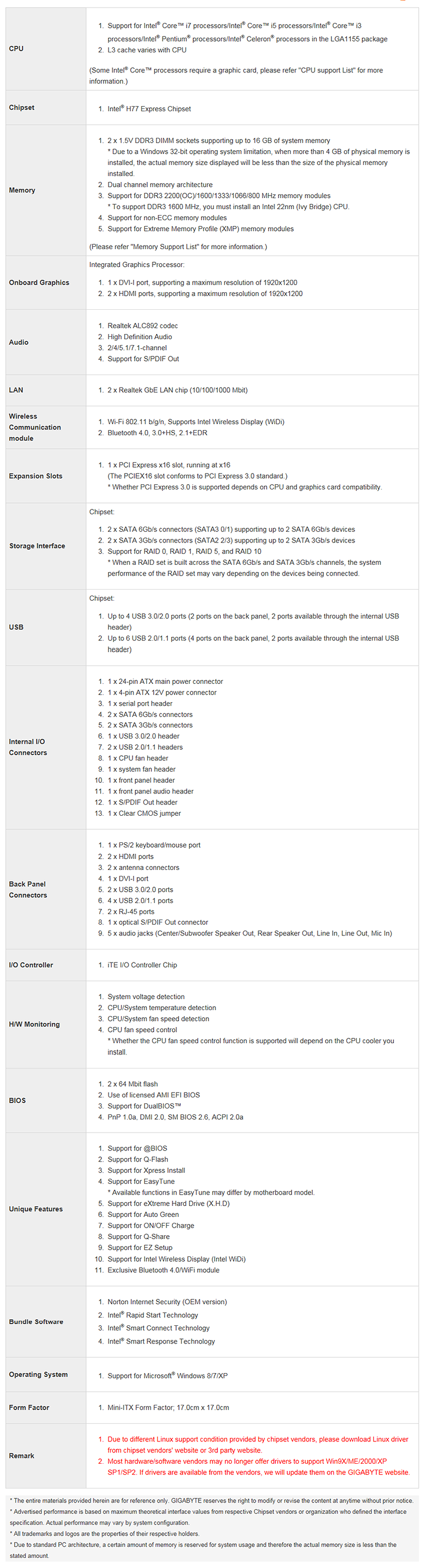424x1568 pixels.
Task: Select the Memory row label
Action: click(x=22, y=190)
